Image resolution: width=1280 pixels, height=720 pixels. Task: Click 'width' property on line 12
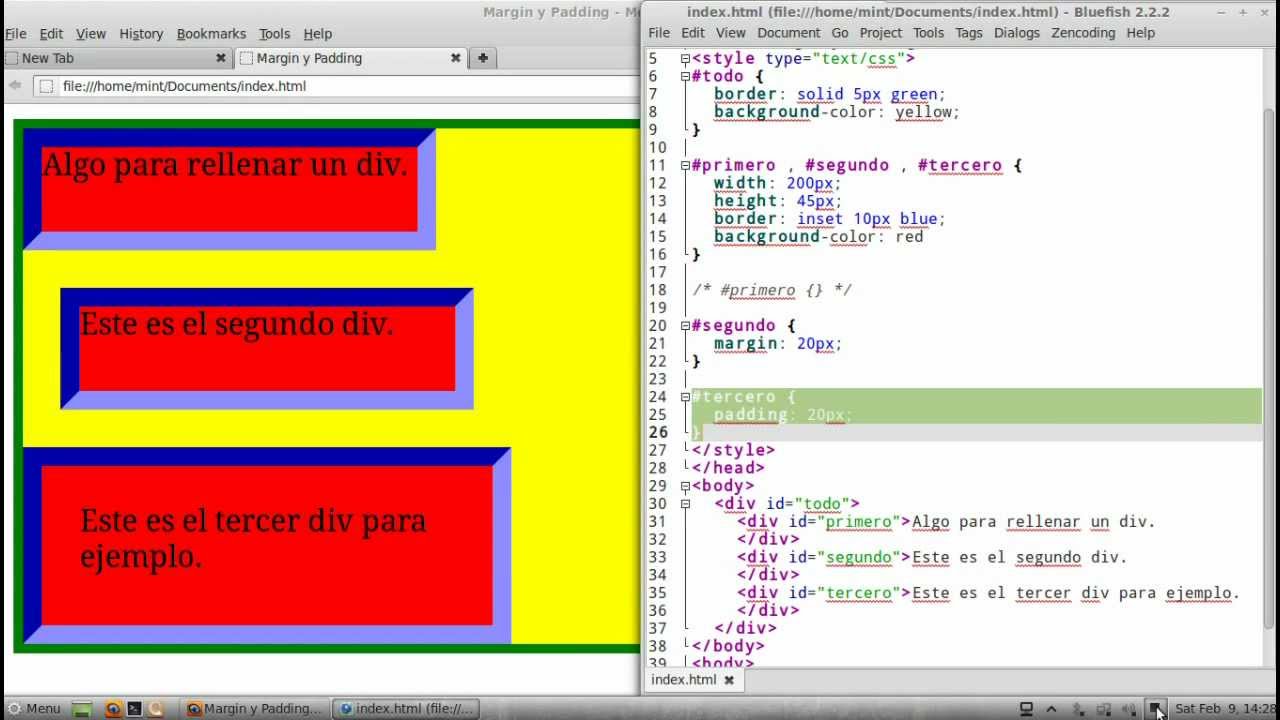[x=740, y=183]
